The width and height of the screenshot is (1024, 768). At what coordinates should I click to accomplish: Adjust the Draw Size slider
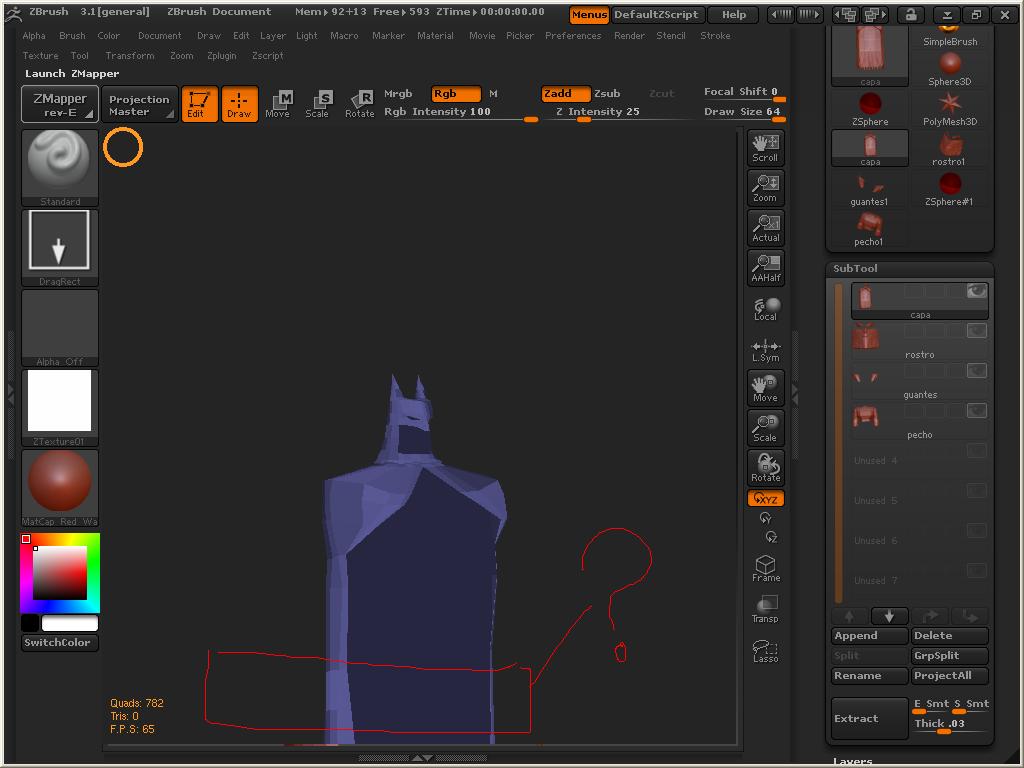tap(744, 112)
